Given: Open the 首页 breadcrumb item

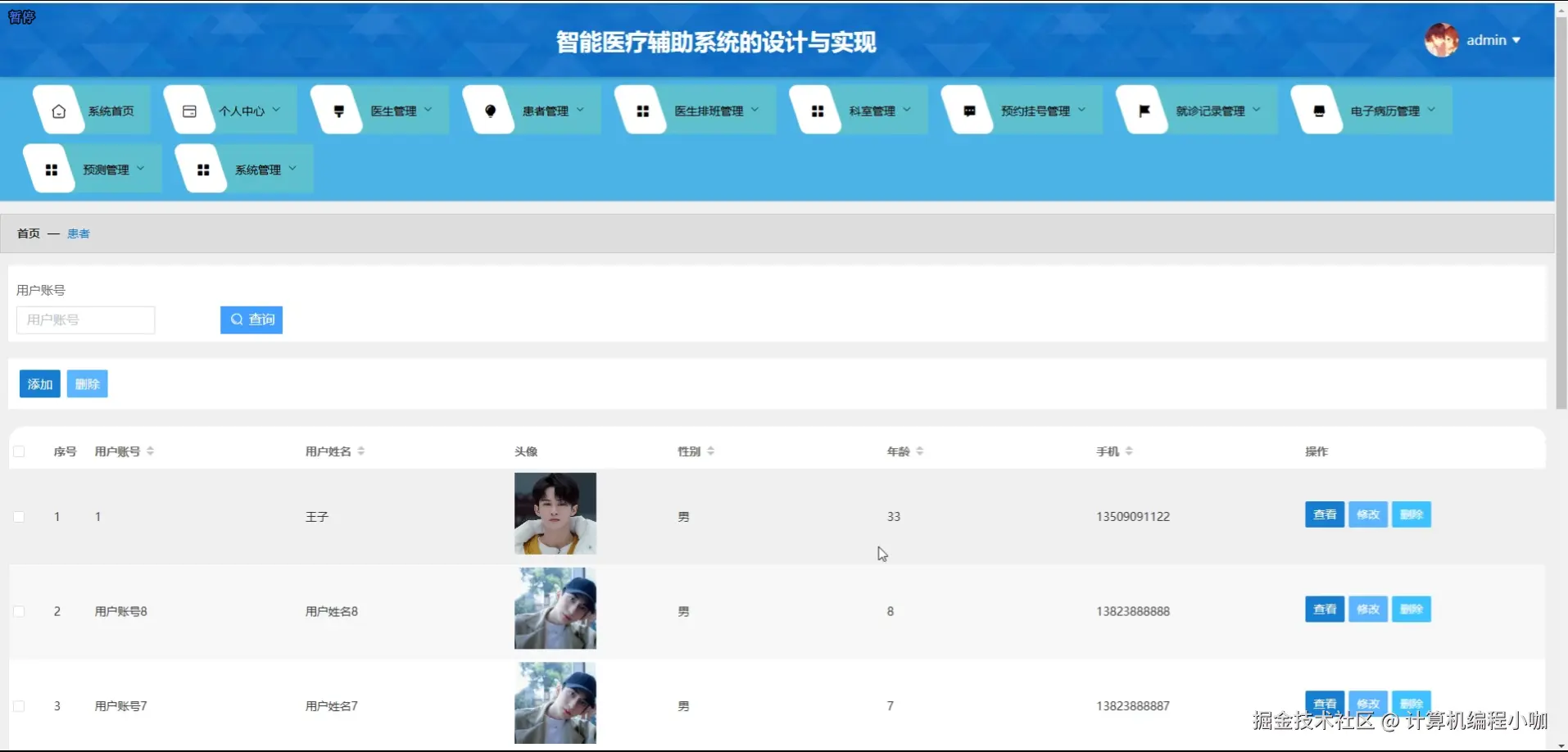Looking at the screenshot, I should coord(27,233).
